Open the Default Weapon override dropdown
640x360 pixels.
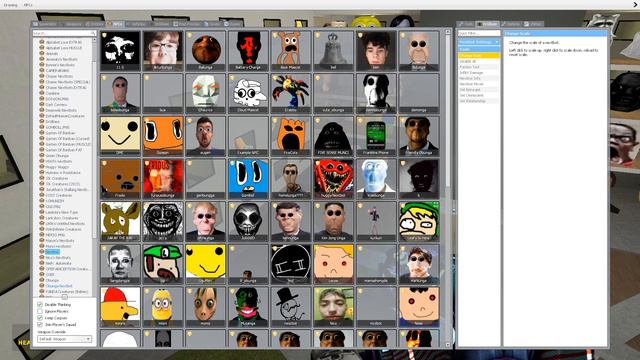point(64,339)
